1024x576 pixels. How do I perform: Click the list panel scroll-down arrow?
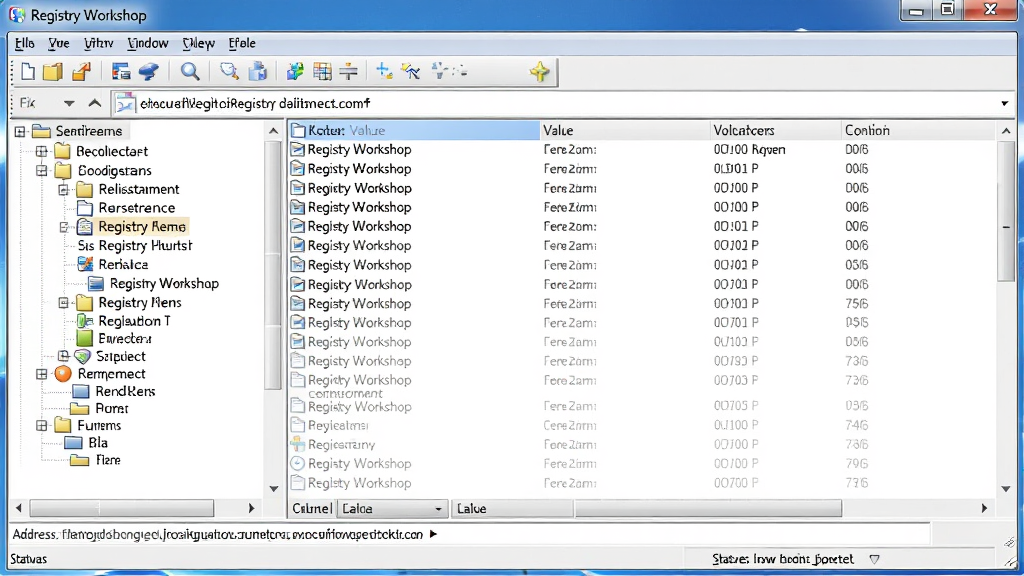click(1006, 488)
